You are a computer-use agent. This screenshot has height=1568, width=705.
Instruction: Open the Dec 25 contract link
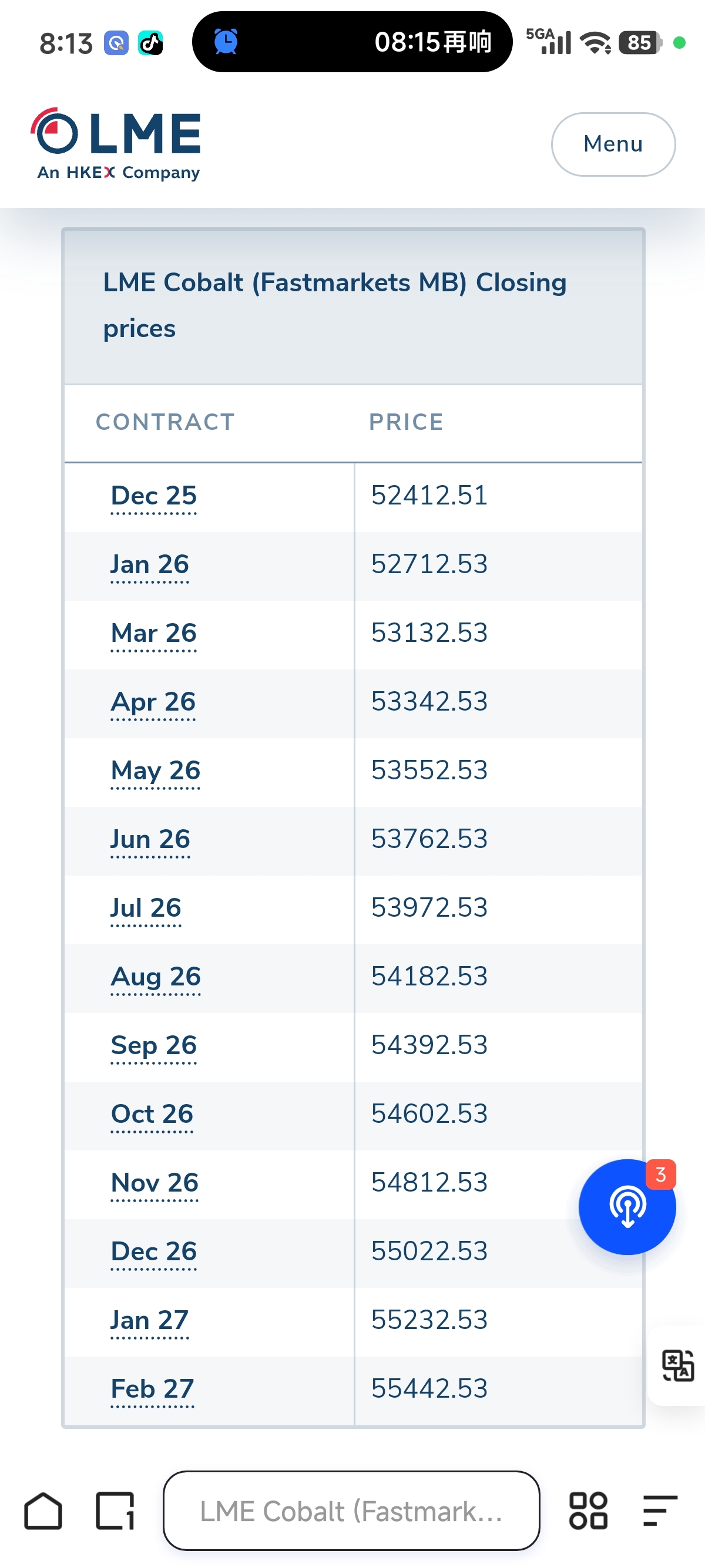point(153,496)
